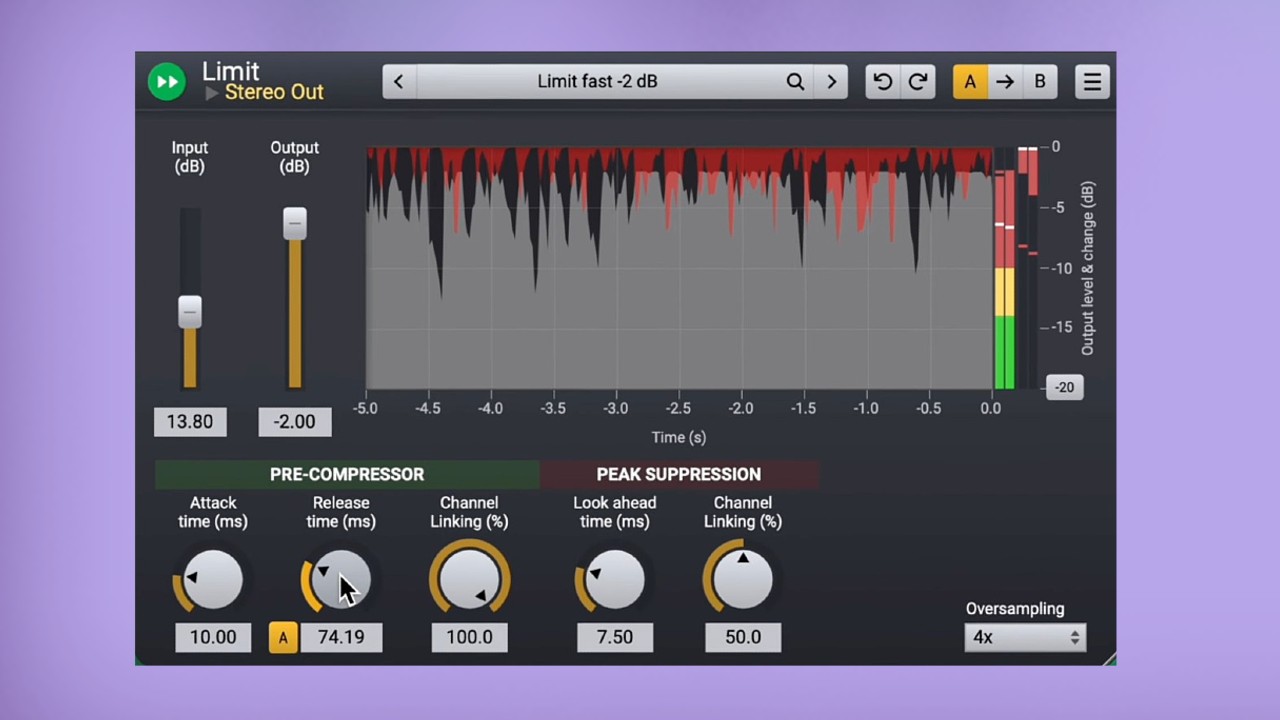Open the Oversampling dropdown
This screenshot has height=720, width=1280.
1024,637
